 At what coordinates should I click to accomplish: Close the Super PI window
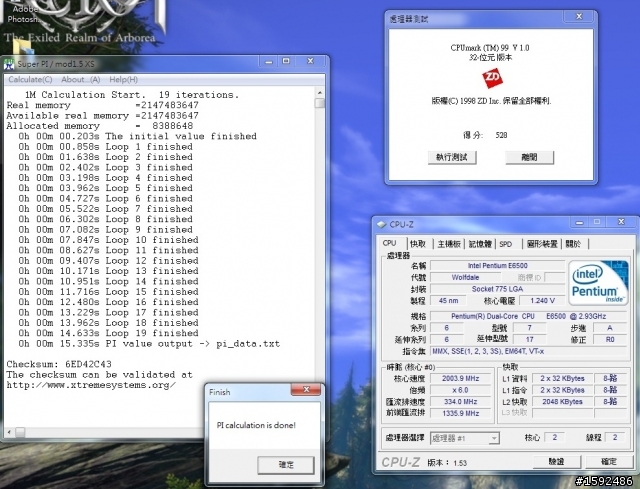coord(310,61)
